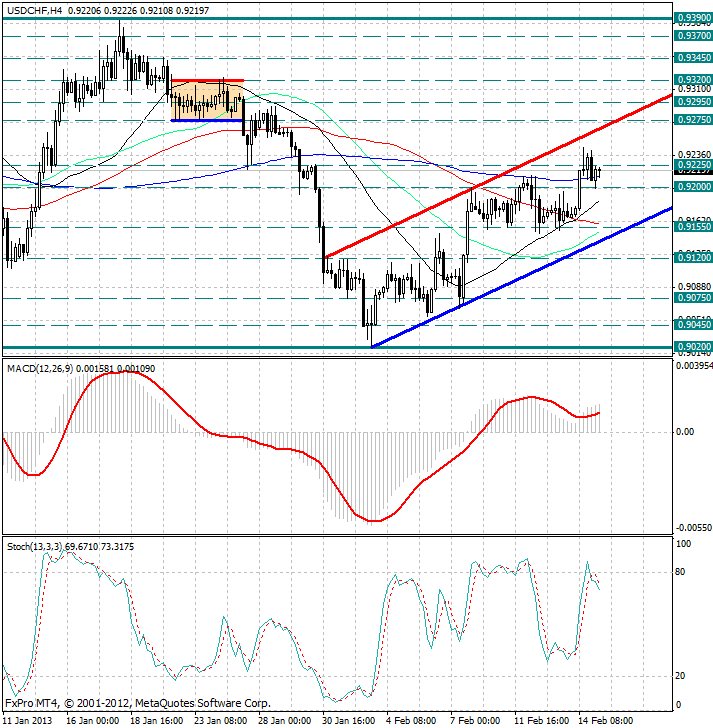This screenshot has width=713, height=728.
Task: Select the blue lower channel trendline
Action: (522, 278)
